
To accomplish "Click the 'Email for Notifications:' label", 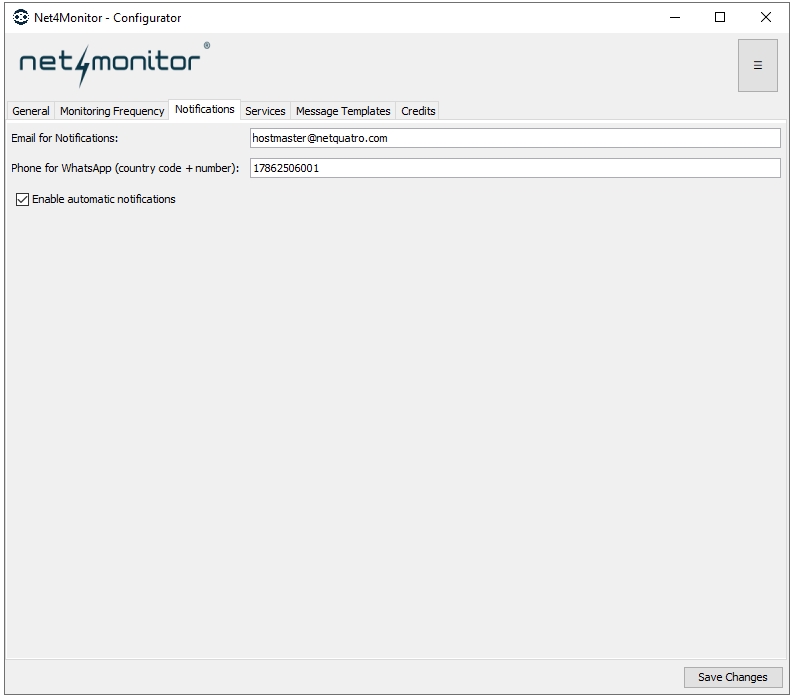I will (64, 138).
